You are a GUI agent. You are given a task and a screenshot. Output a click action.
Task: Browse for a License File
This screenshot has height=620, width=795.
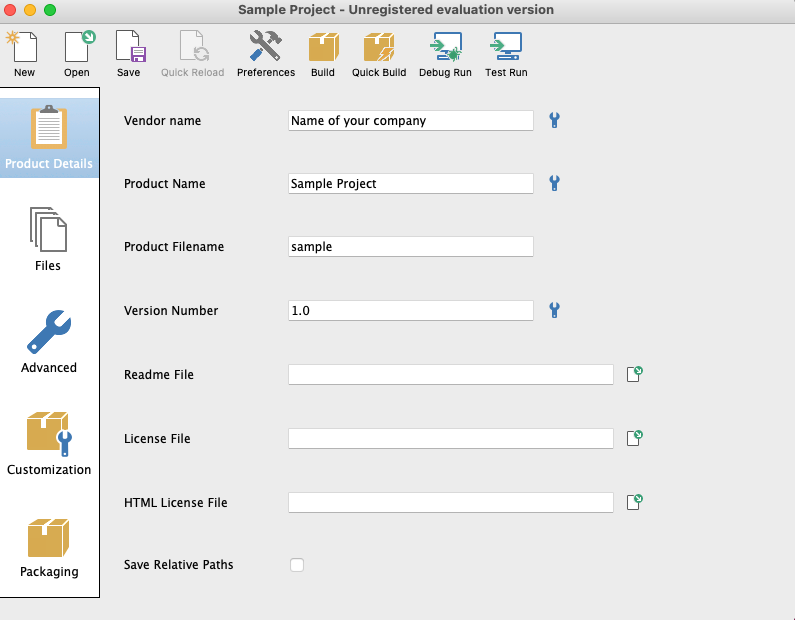coord(634,439)
